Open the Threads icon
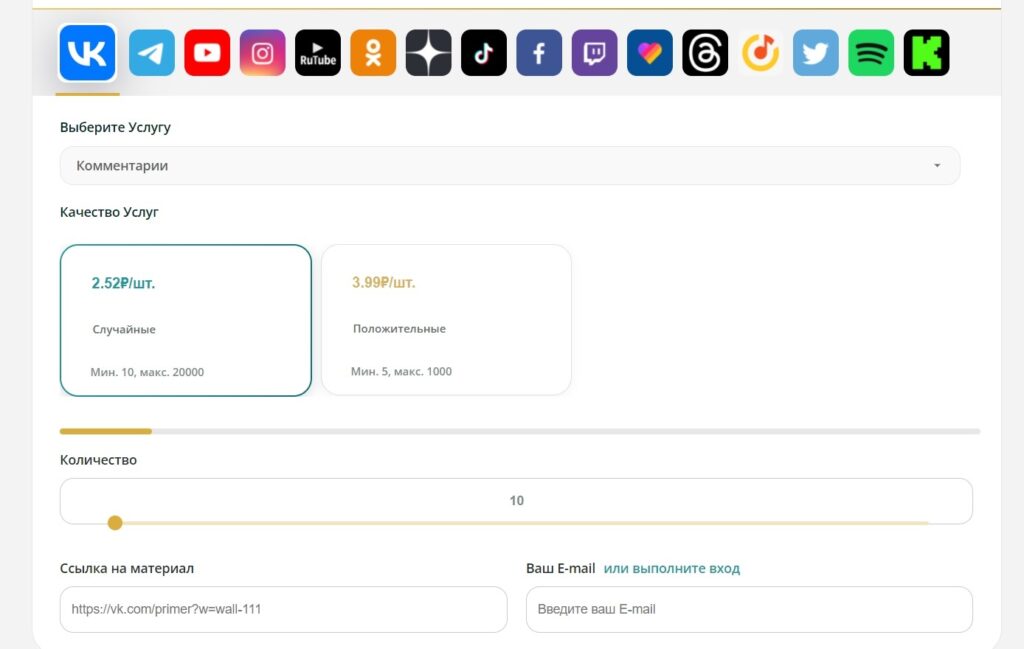Image resolution: width=1024 pixels, height=649 pixels. click(x=705, y=53)
